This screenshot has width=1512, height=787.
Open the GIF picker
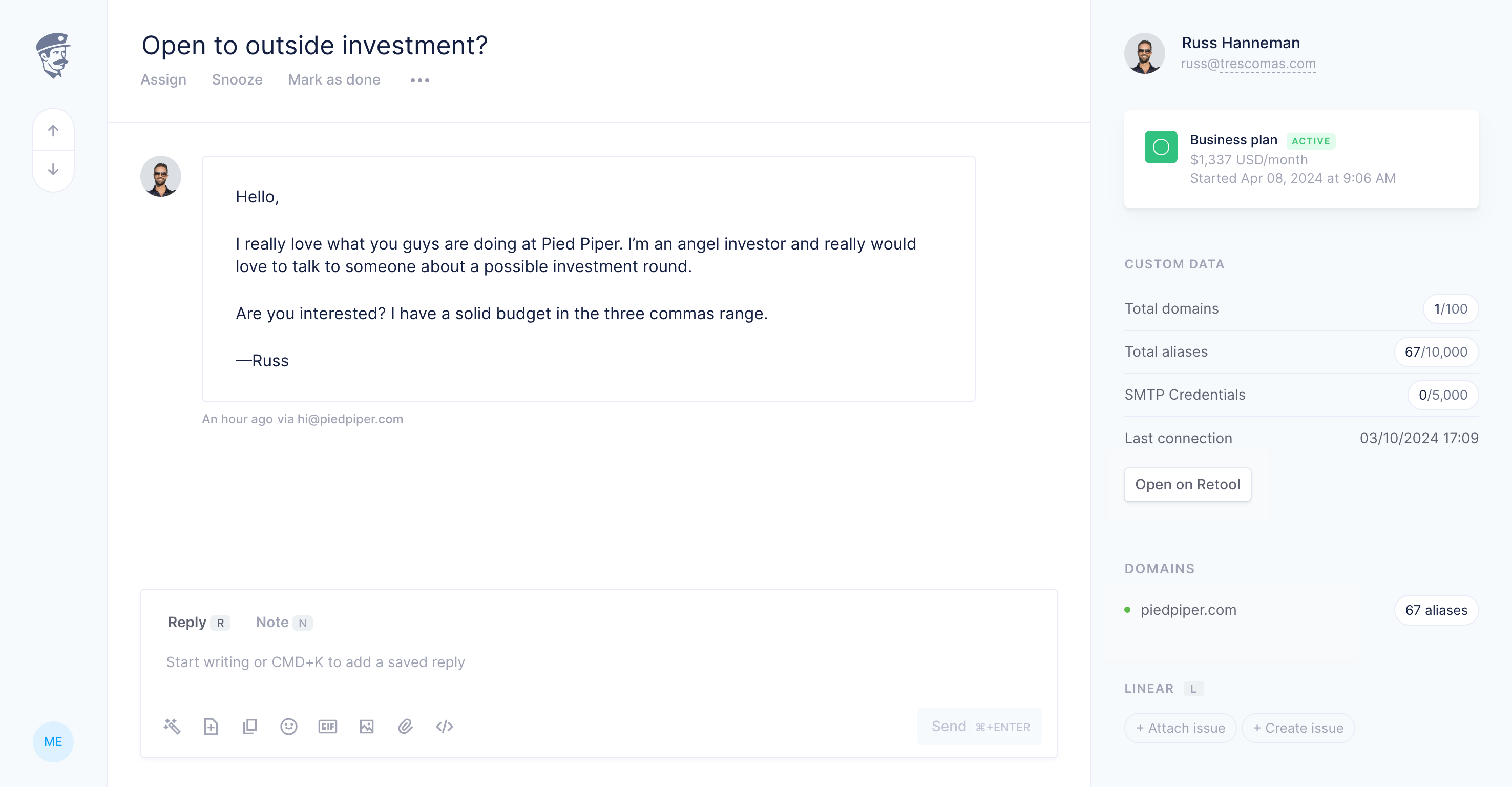(328, 727)
